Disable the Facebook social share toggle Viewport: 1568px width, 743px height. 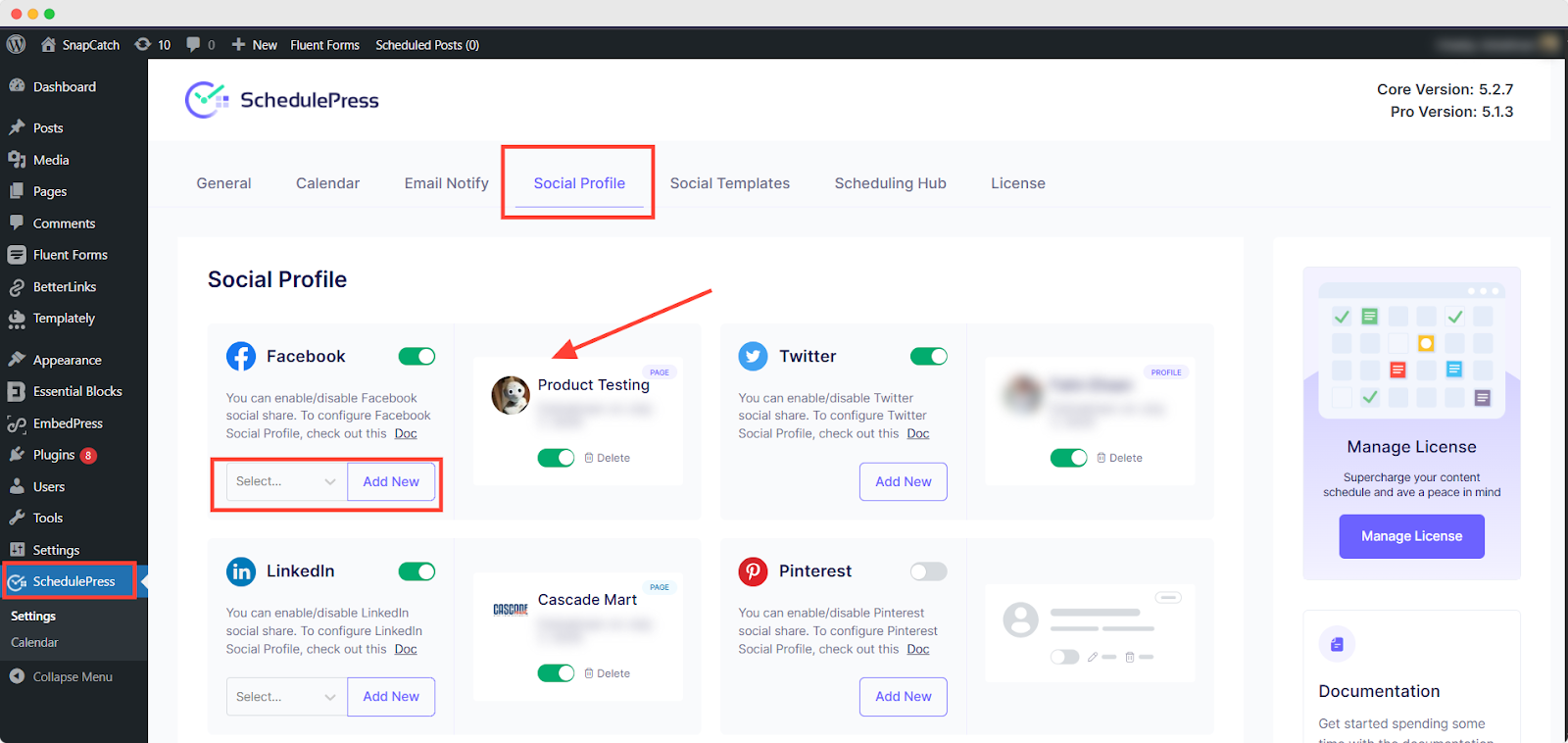[416, 357]
